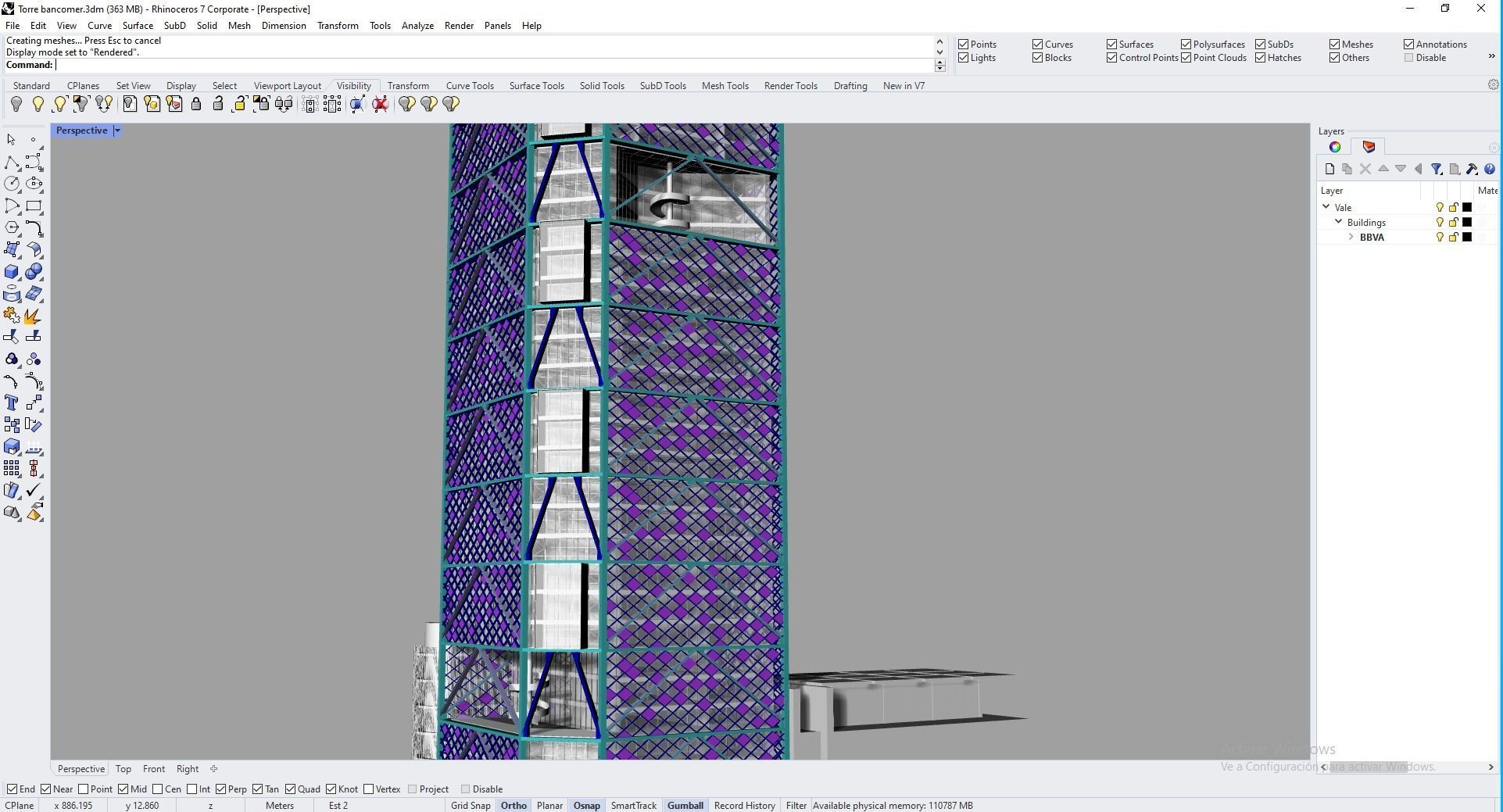Select the Box solid tool
The image size is (1503, 812).
(x=12, y=272)
